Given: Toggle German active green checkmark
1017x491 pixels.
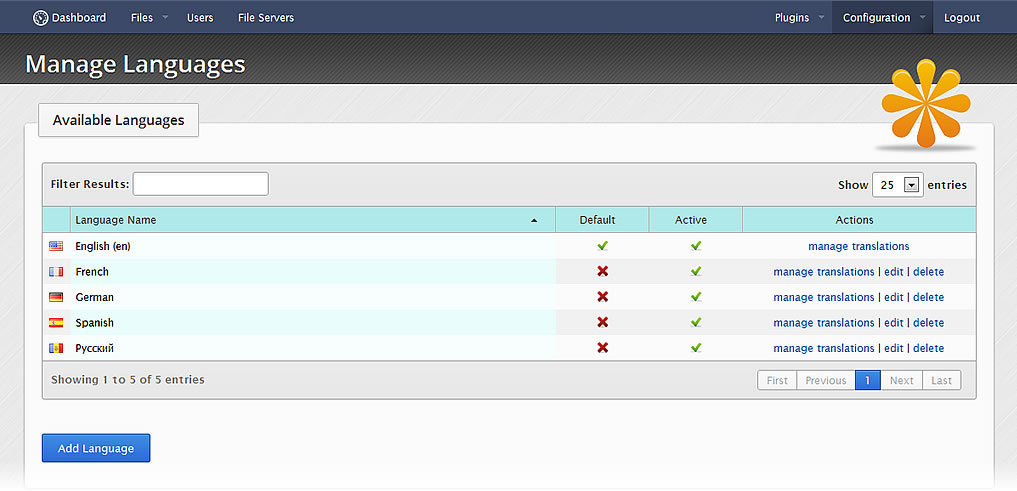Looking at the screenshot, I should (696, 297).
